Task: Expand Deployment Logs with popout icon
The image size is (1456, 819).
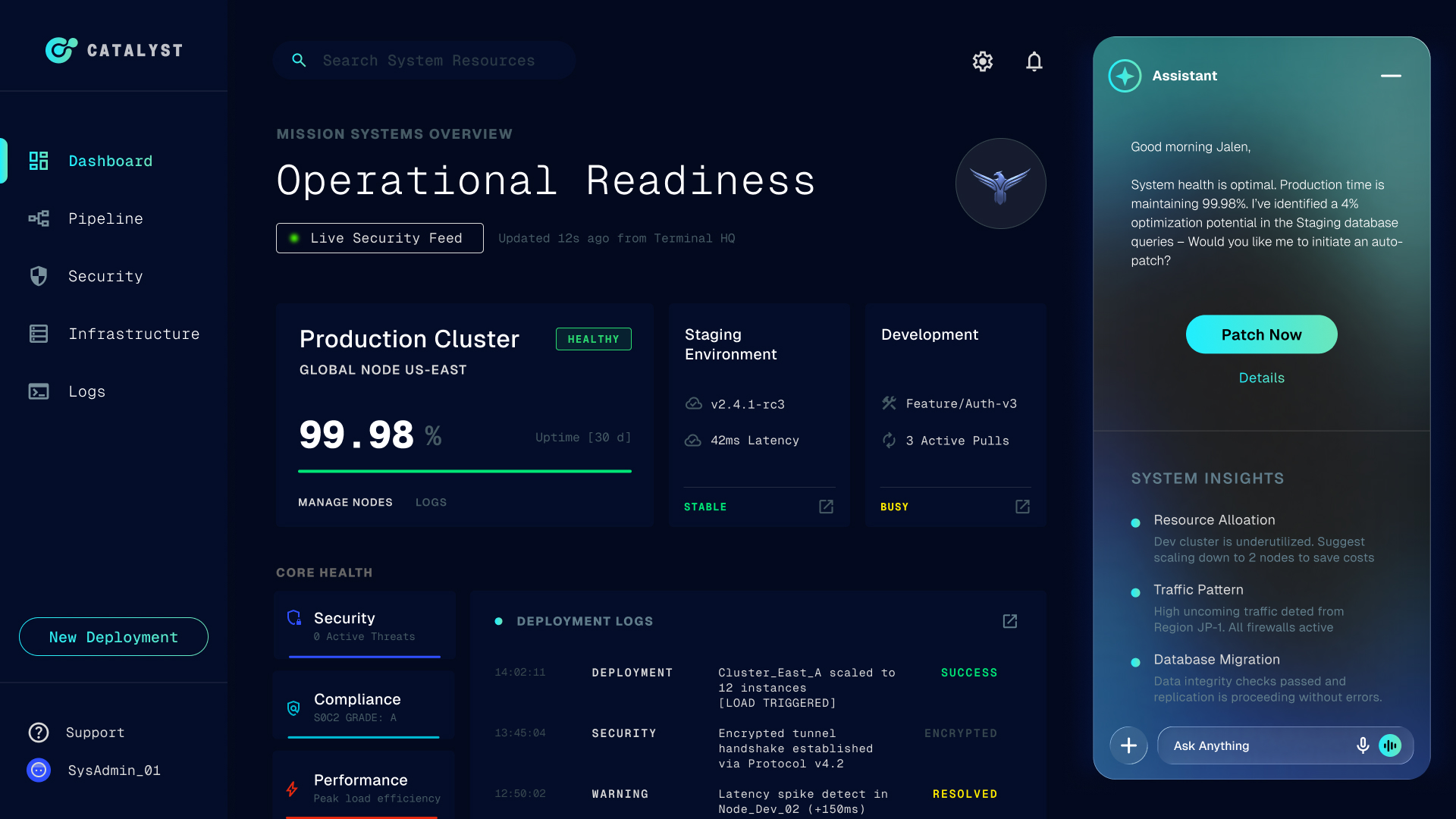Action: click(x=1009, y=621)
